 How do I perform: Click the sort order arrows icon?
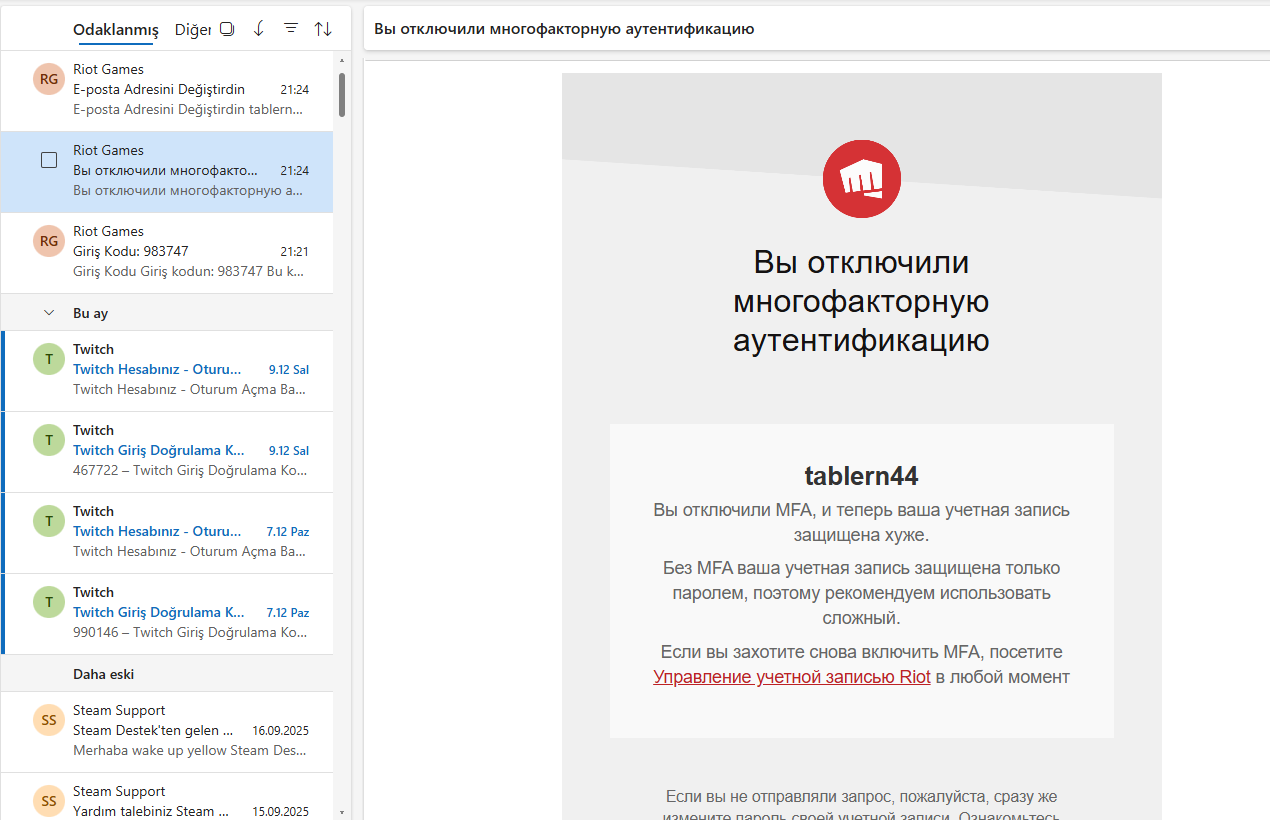(323, 29)
